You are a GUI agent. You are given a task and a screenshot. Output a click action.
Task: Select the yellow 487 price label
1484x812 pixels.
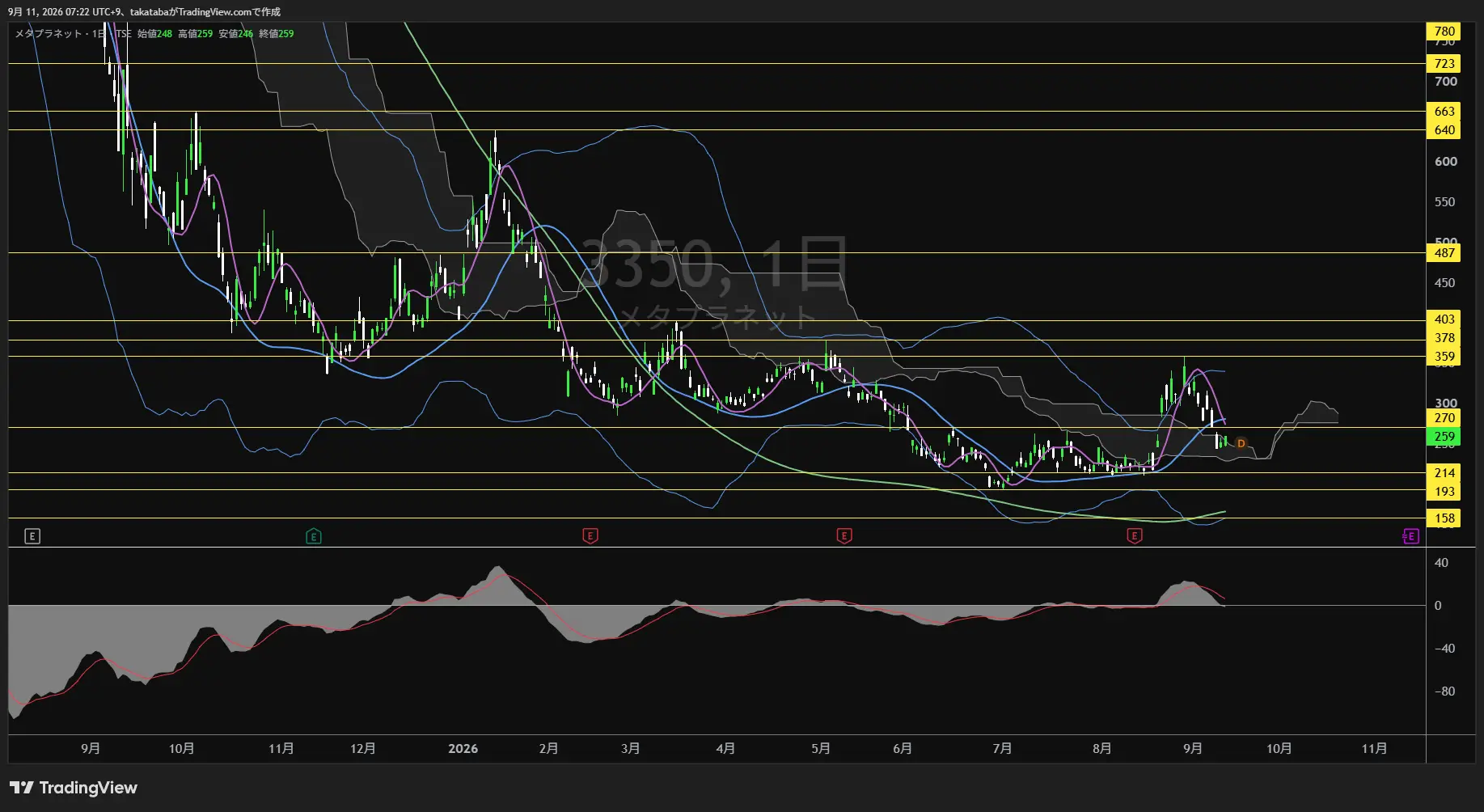click(1444, 253)
